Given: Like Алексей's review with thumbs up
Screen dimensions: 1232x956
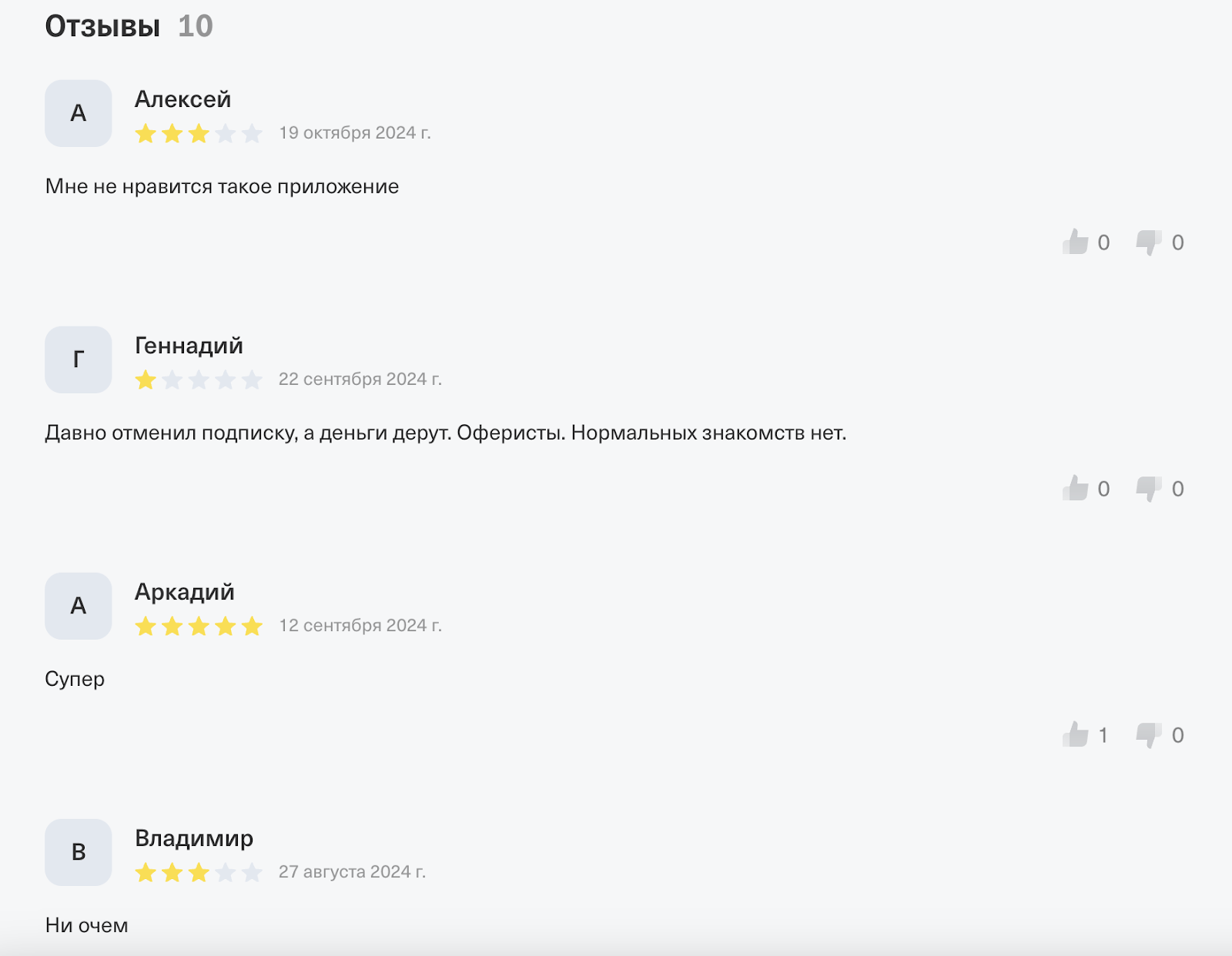Looking at the screenshot, I should [x=1076, y=242].
